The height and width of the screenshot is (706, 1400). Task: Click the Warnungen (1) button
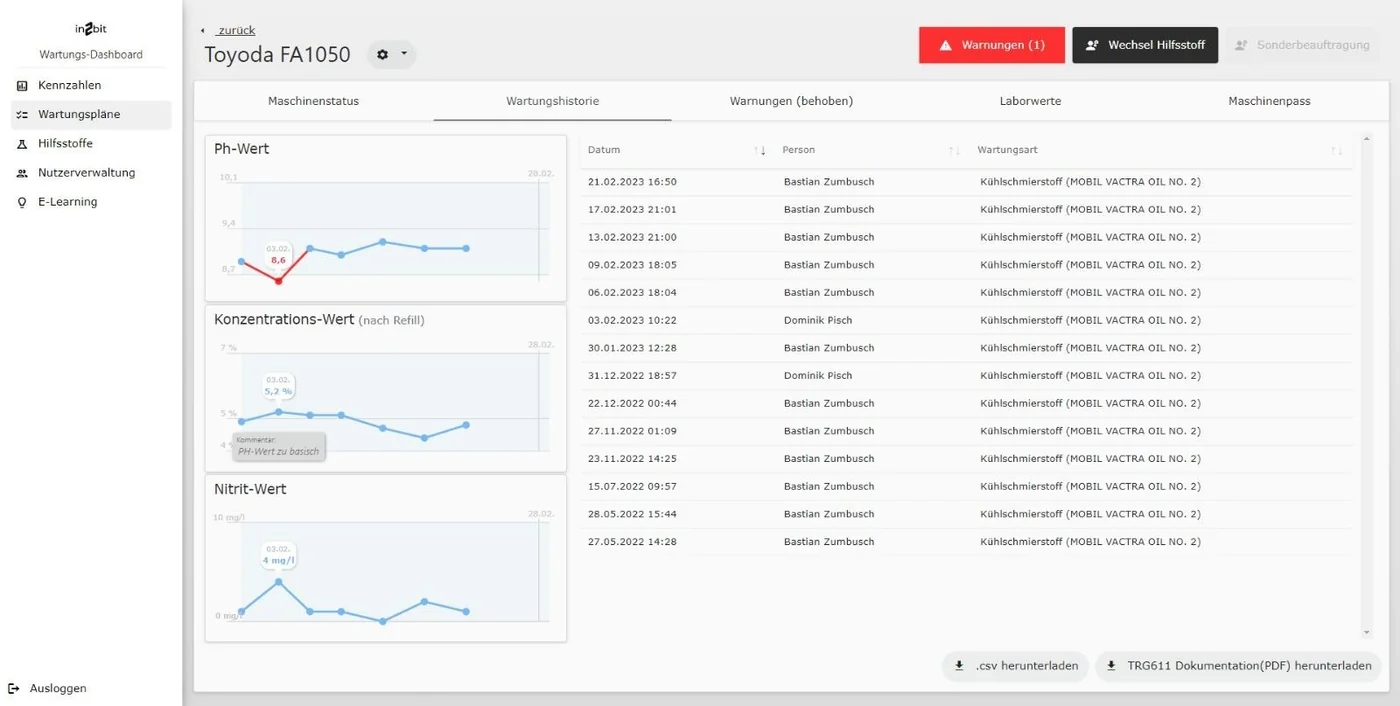(992, 45)
